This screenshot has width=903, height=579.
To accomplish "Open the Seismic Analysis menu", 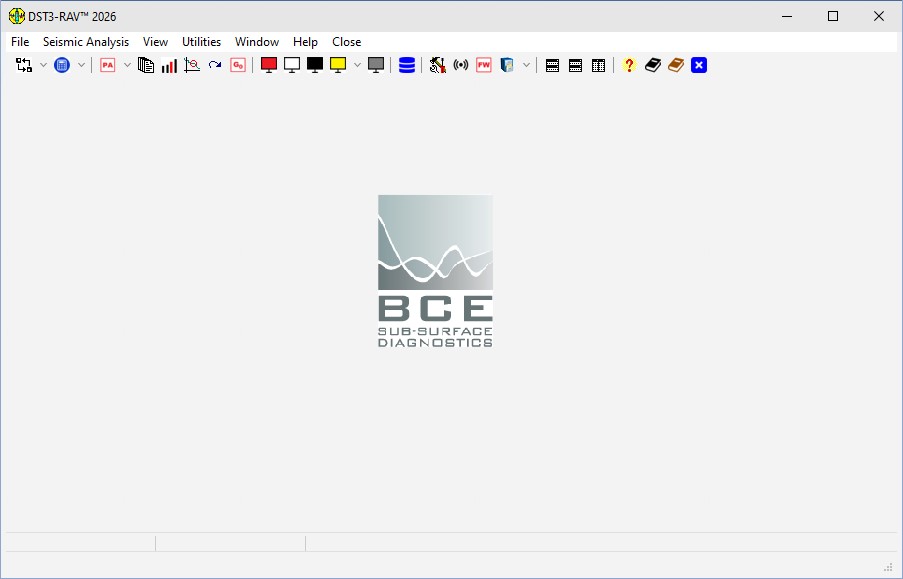I will (x=86, y=42).
